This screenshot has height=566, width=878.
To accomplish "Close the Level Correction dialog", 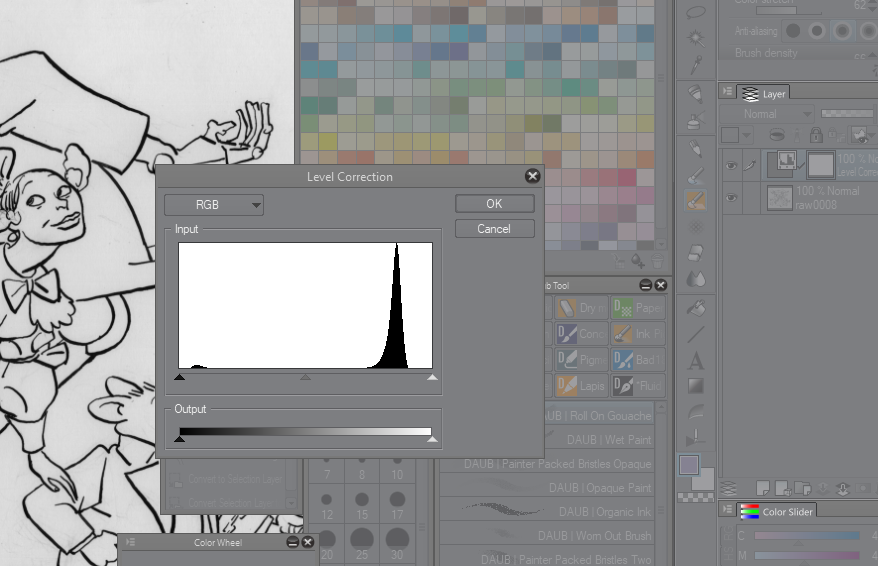I will 533,176.
